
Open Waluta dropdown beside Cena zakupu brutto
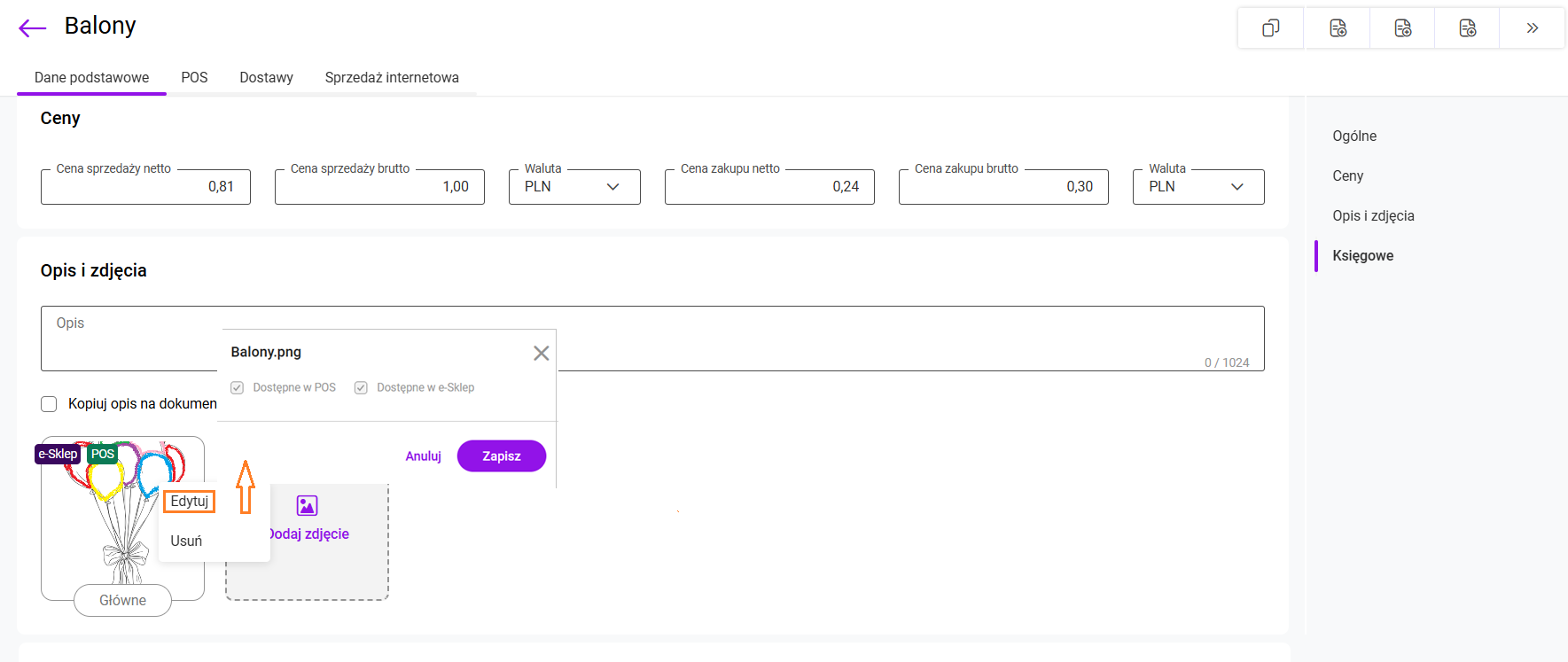1197,187
